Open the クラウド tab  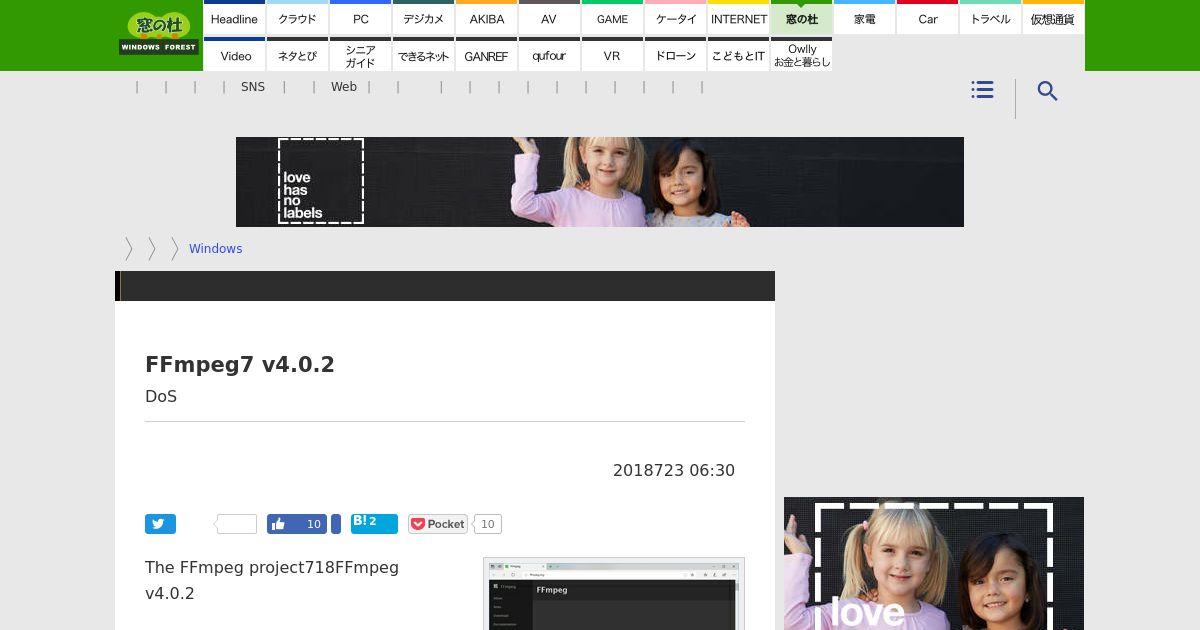(x=297, y=18)
